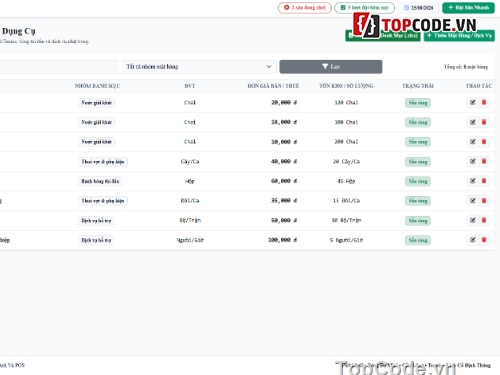Edit the item priced 100,000 đ

473,240
